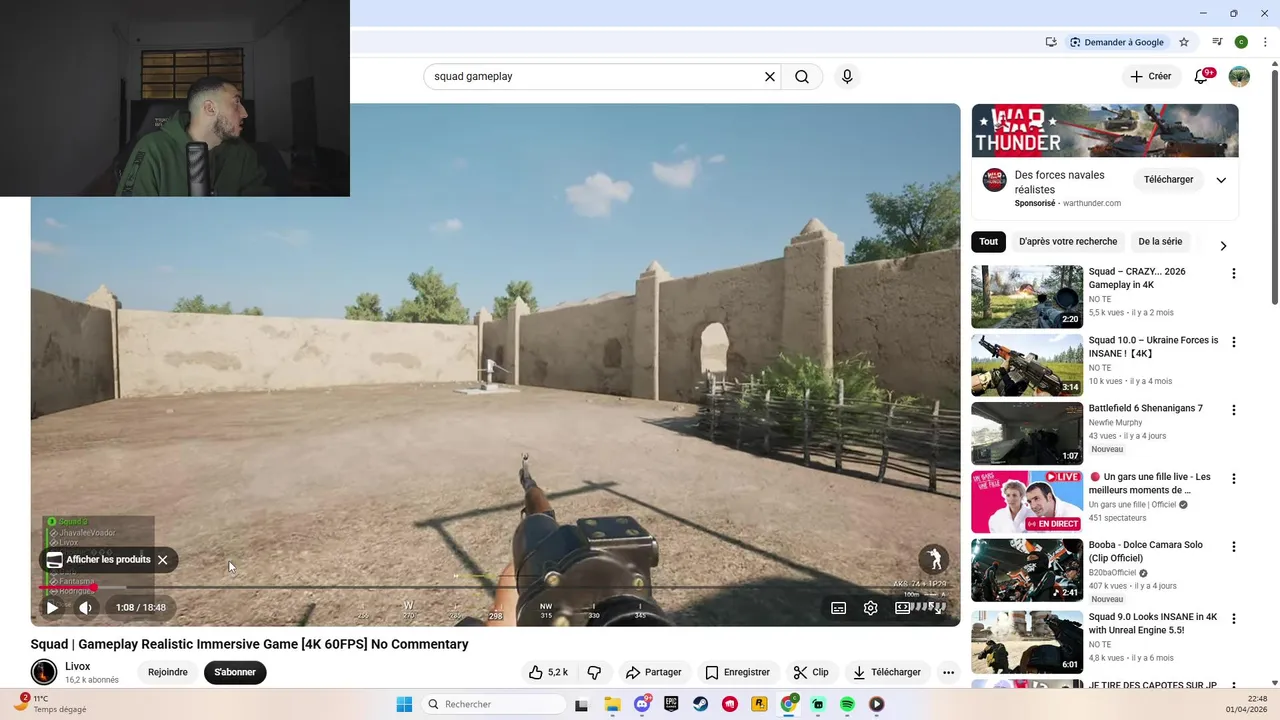The width and height of the screenshot is (1280, 720).
Task: Show more filter chips via the right arrow
Action: tap(1223, 245)
